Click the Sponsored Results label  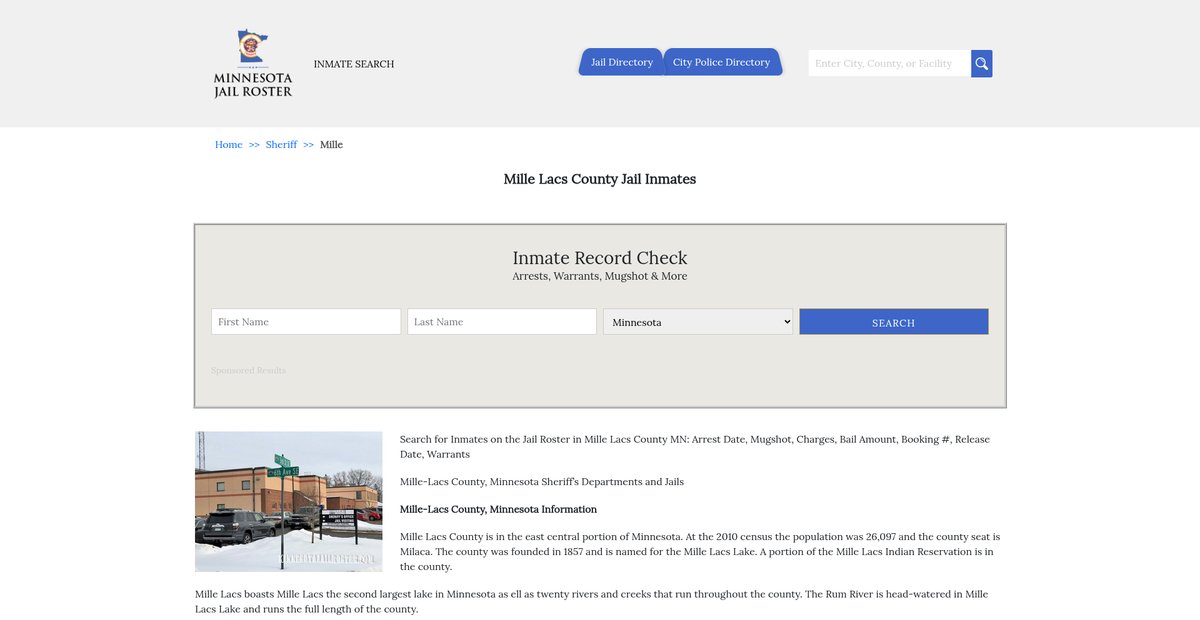(248, 371)
